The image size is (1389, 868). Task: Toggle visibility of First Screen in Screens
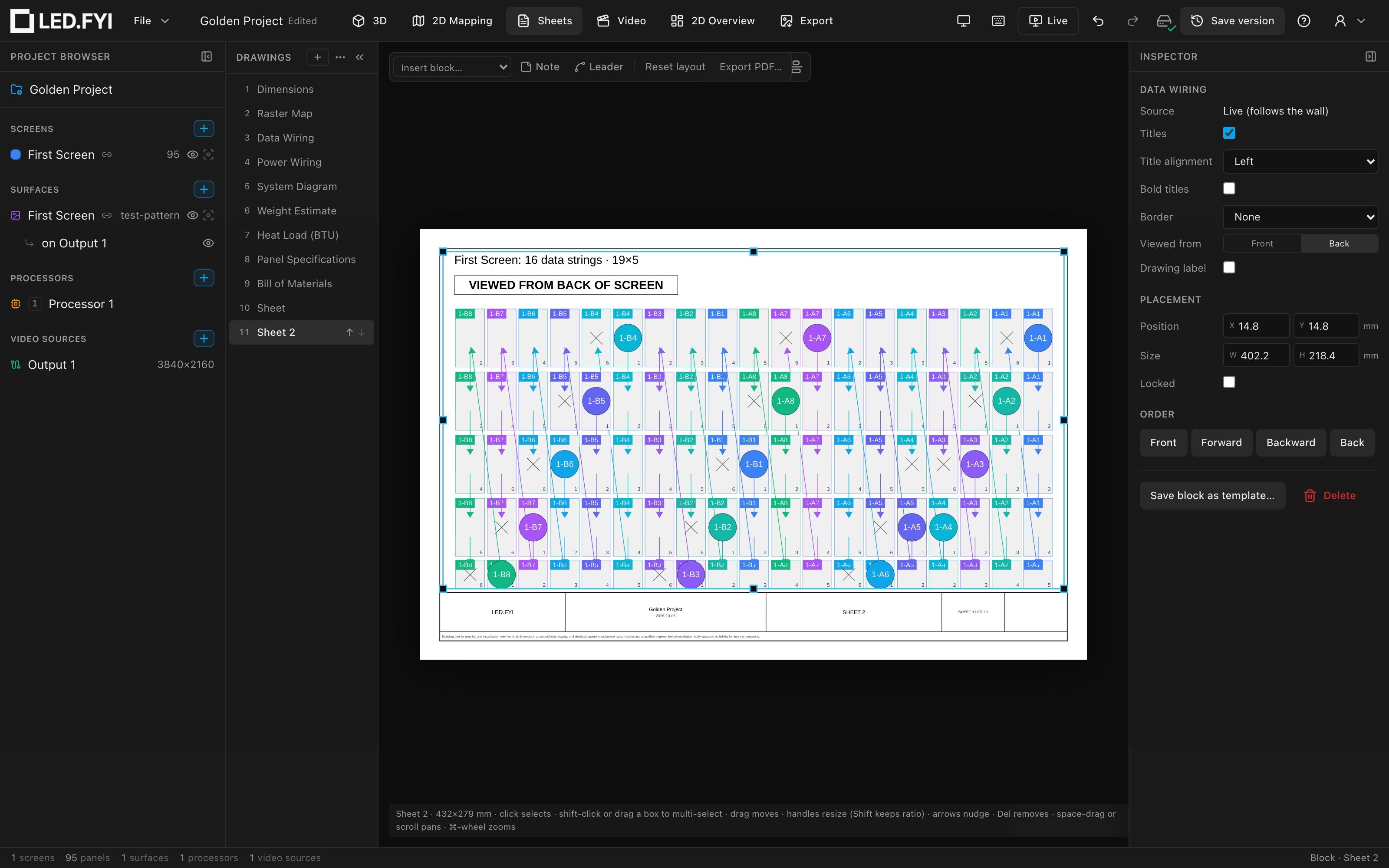point(193,155)
